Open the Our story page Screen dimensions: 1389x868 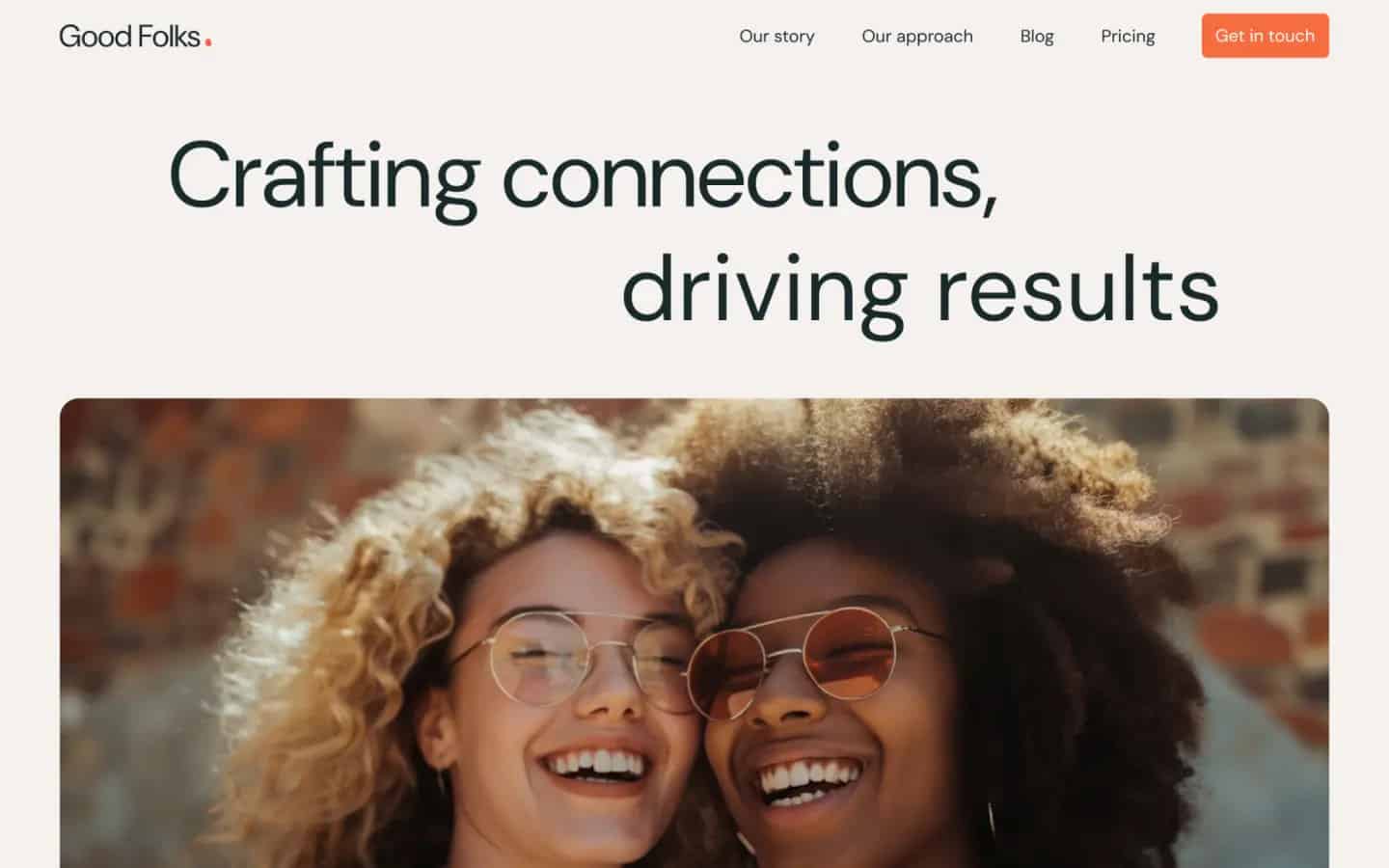point(776,37)
